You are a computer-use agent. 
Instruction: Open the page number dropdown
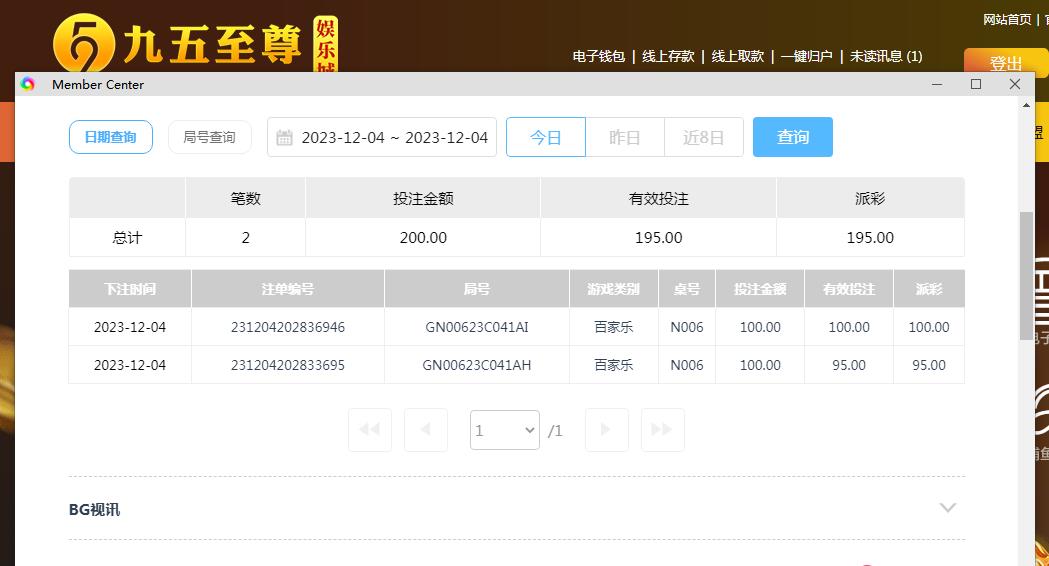(504, 430)
